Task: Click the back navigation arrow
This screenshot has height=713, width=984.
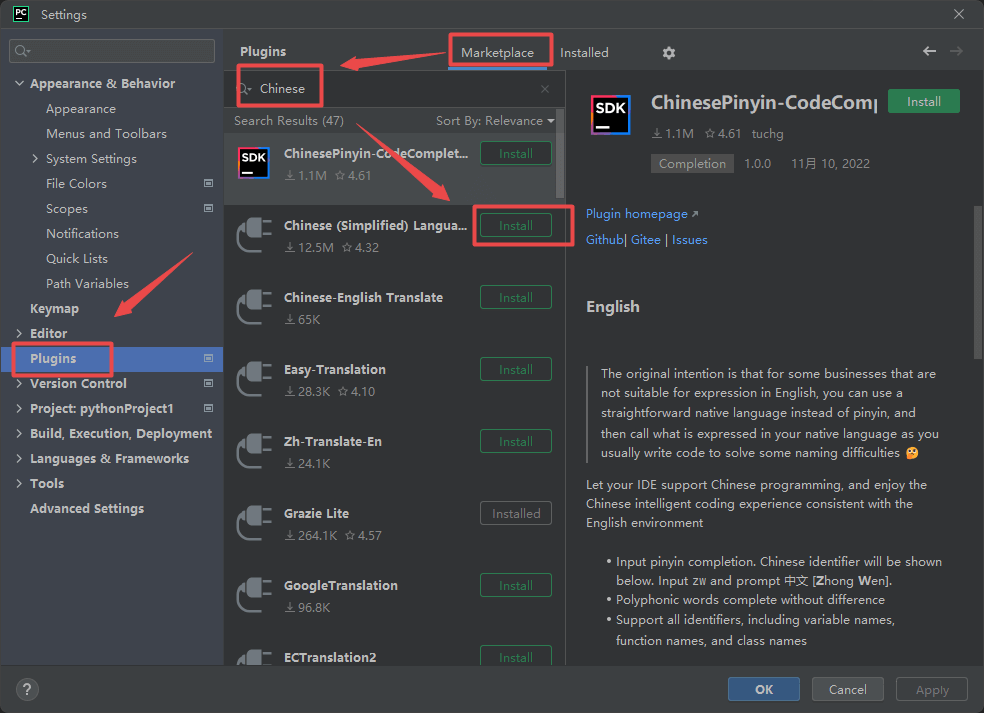Action: coord(929,51)
